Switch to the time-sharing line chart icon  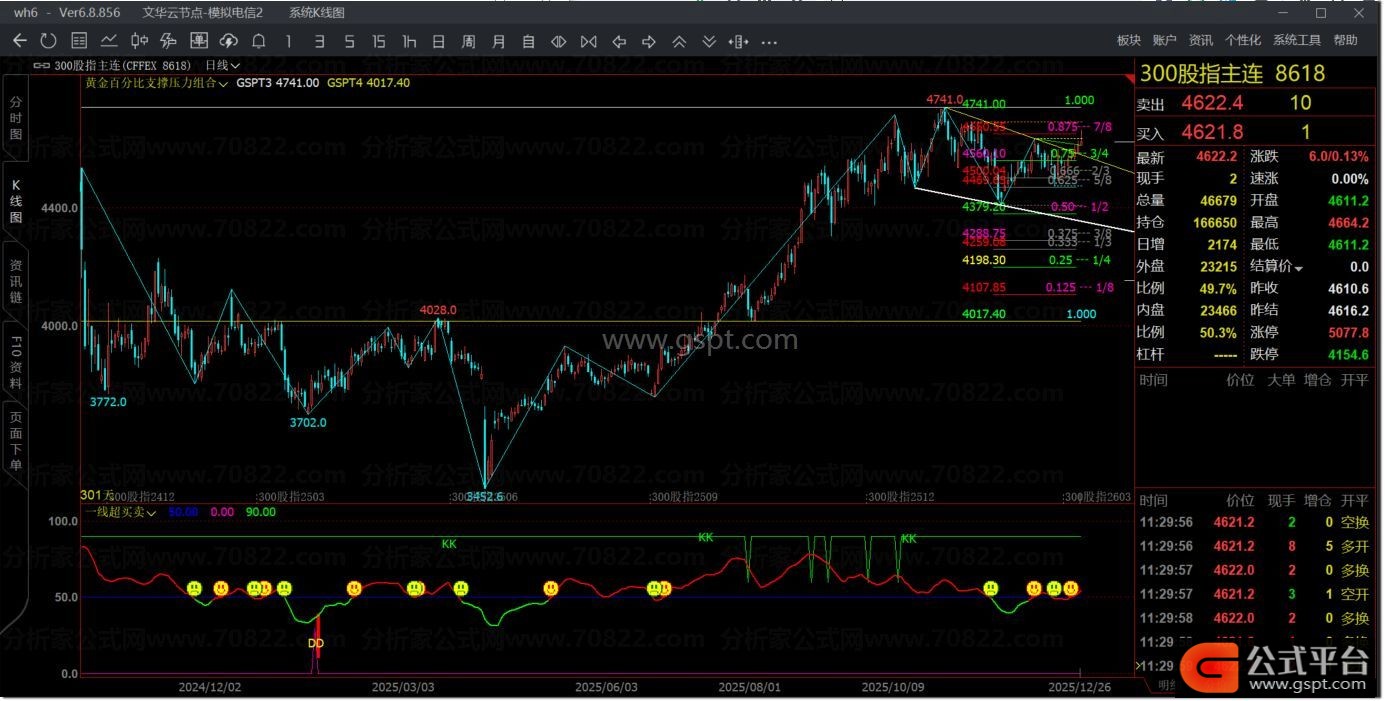click(109, 41)
